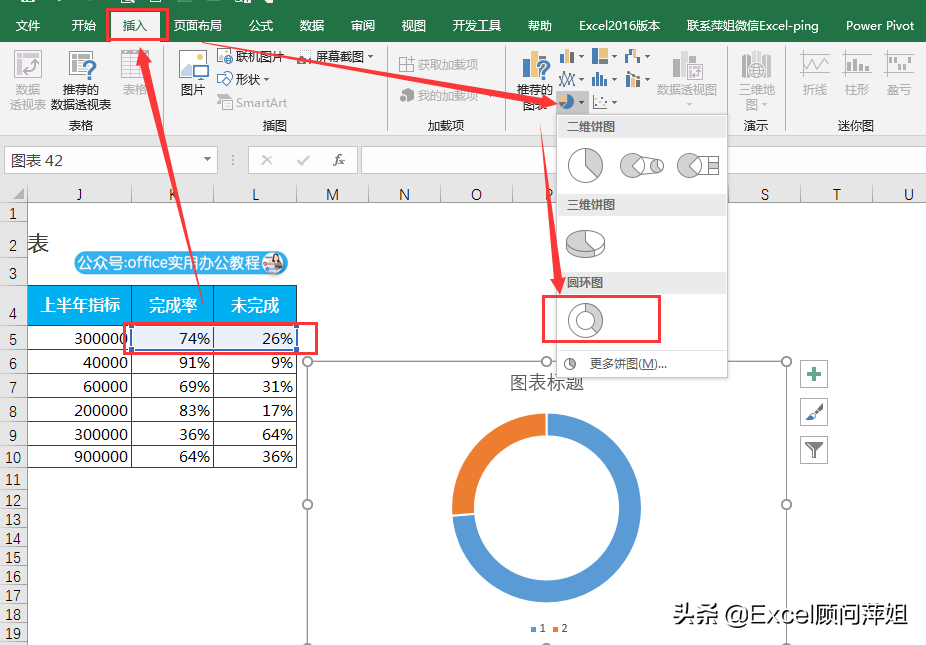926x645 pixels.
Task: Open 更多饼图 more pie charts
Action: [x=628, y=364]
